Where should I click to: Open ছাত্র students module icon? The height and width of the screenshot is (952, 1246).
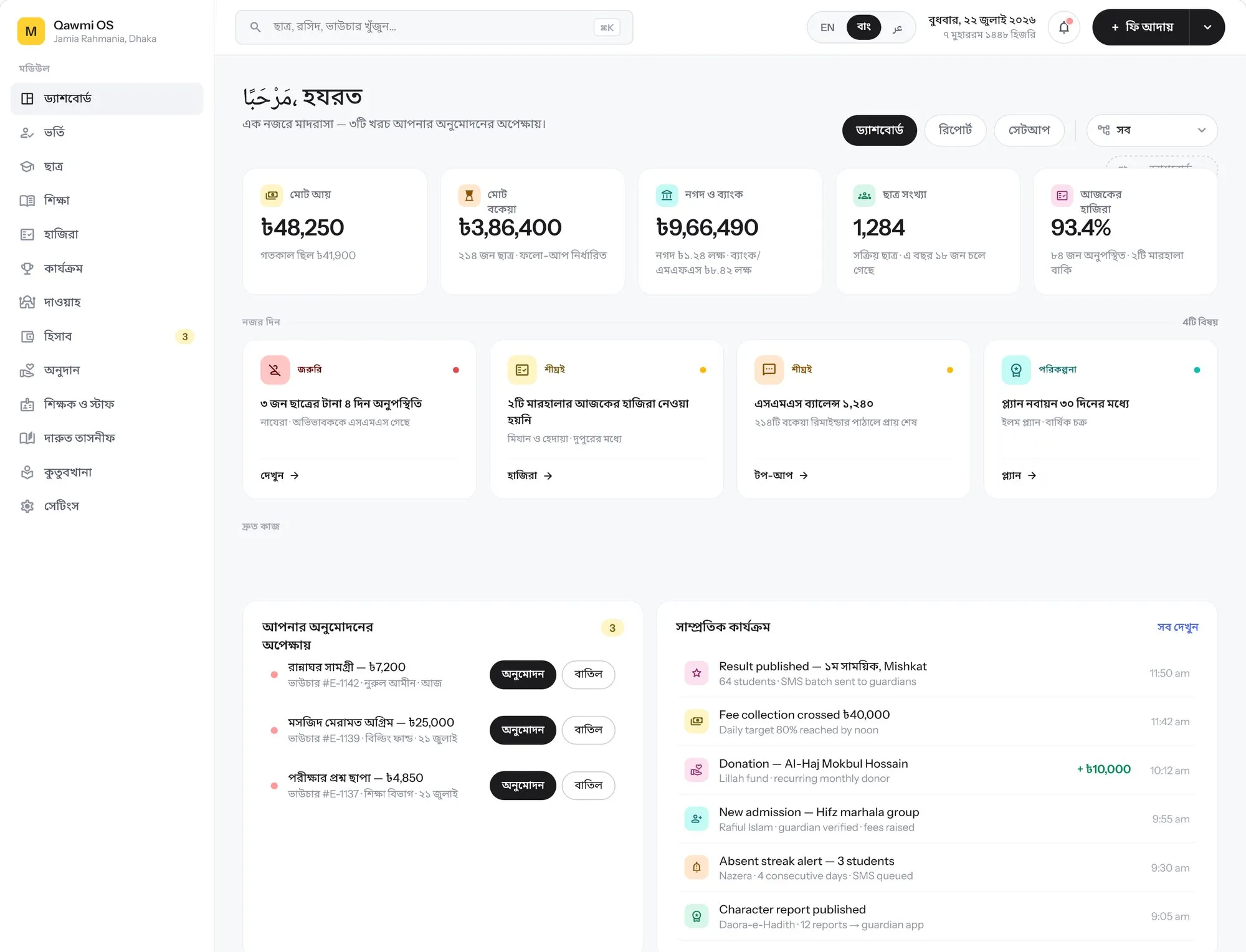(27, 166)
